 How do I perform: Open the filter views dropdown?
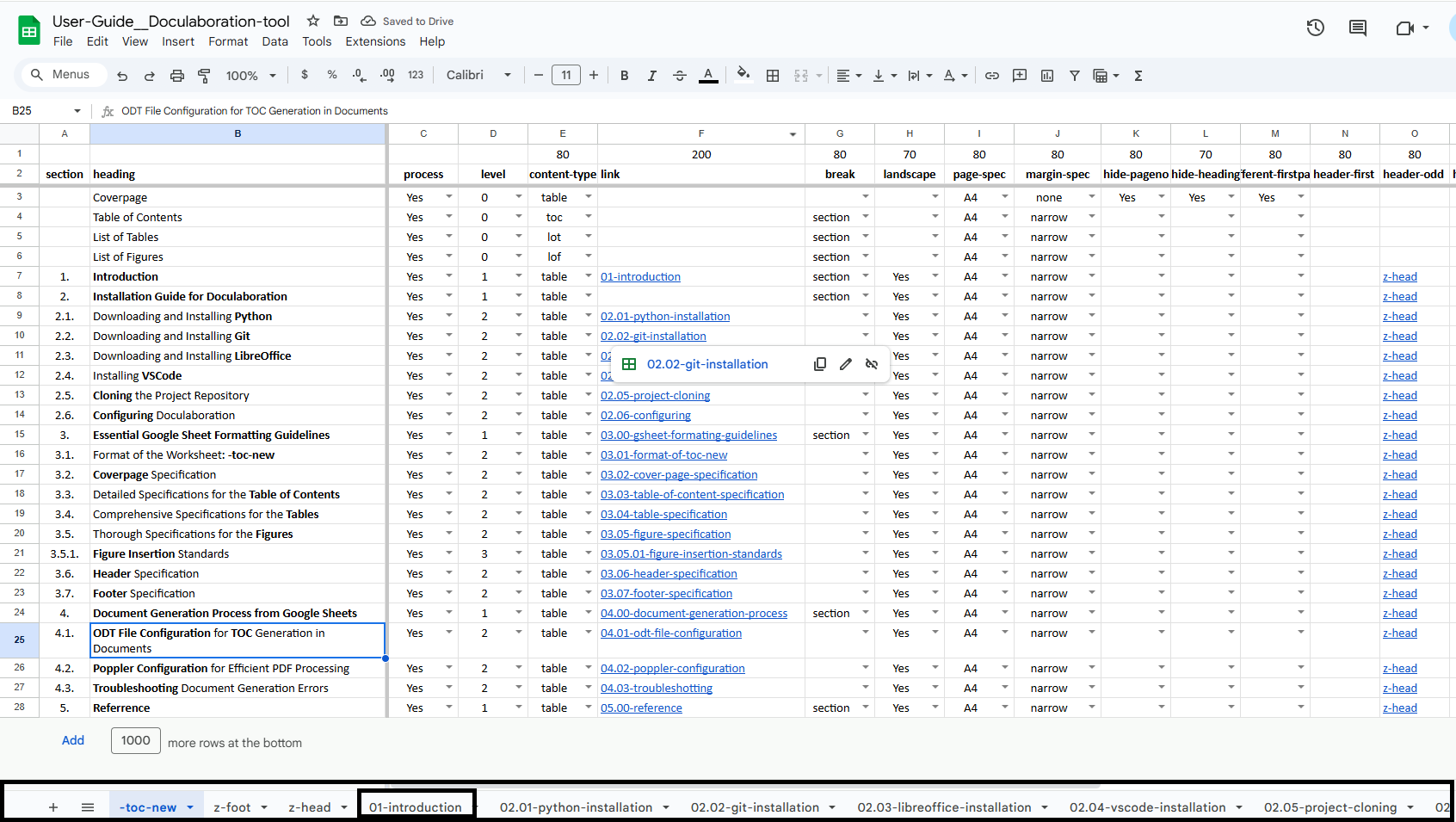coord(1106,76)
